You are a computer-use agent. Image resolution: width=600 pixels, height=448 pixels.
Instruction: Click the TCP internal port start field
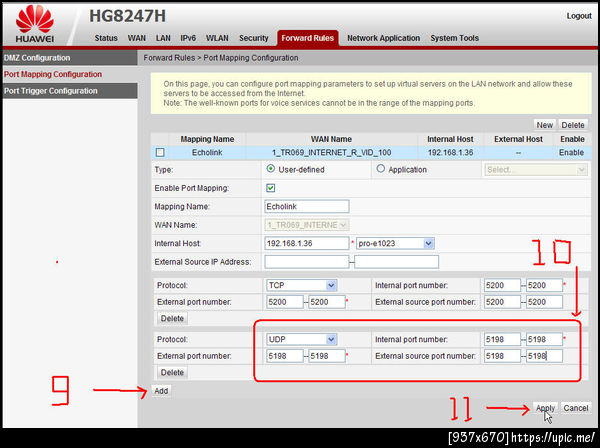[x=502, y=285]
